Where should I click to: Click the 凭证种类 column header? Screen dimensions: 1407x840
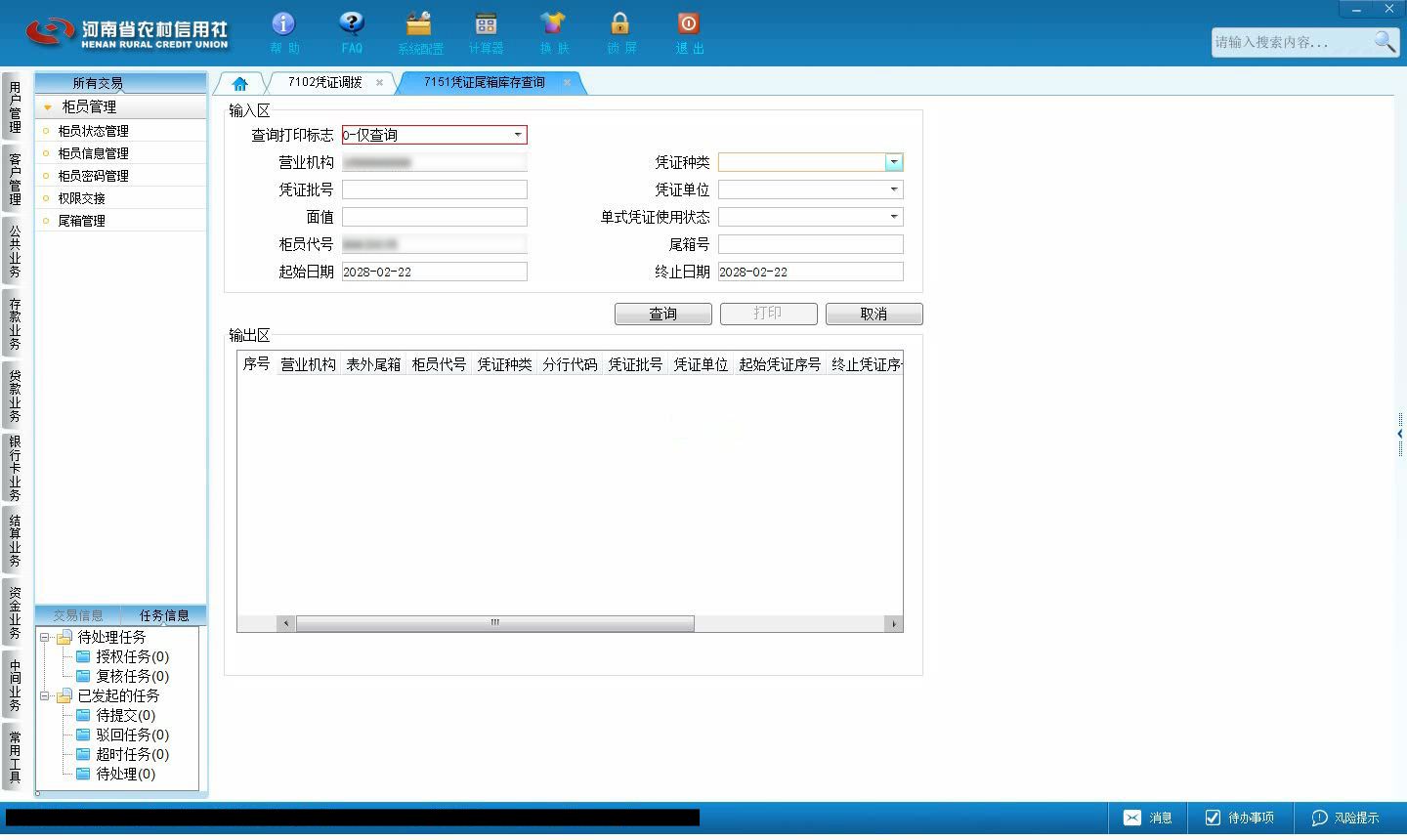point(504,364)
